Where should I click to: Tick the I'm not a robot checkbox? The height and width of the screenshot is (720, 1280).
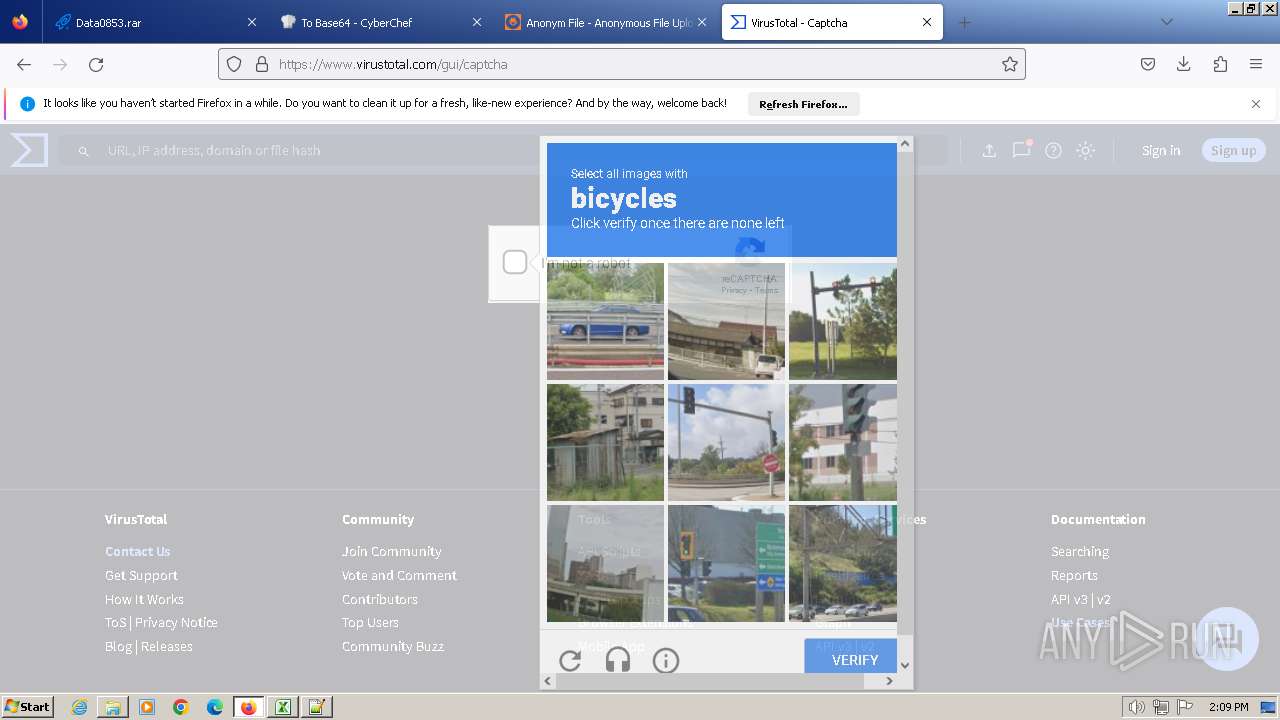tap(515, 262)
